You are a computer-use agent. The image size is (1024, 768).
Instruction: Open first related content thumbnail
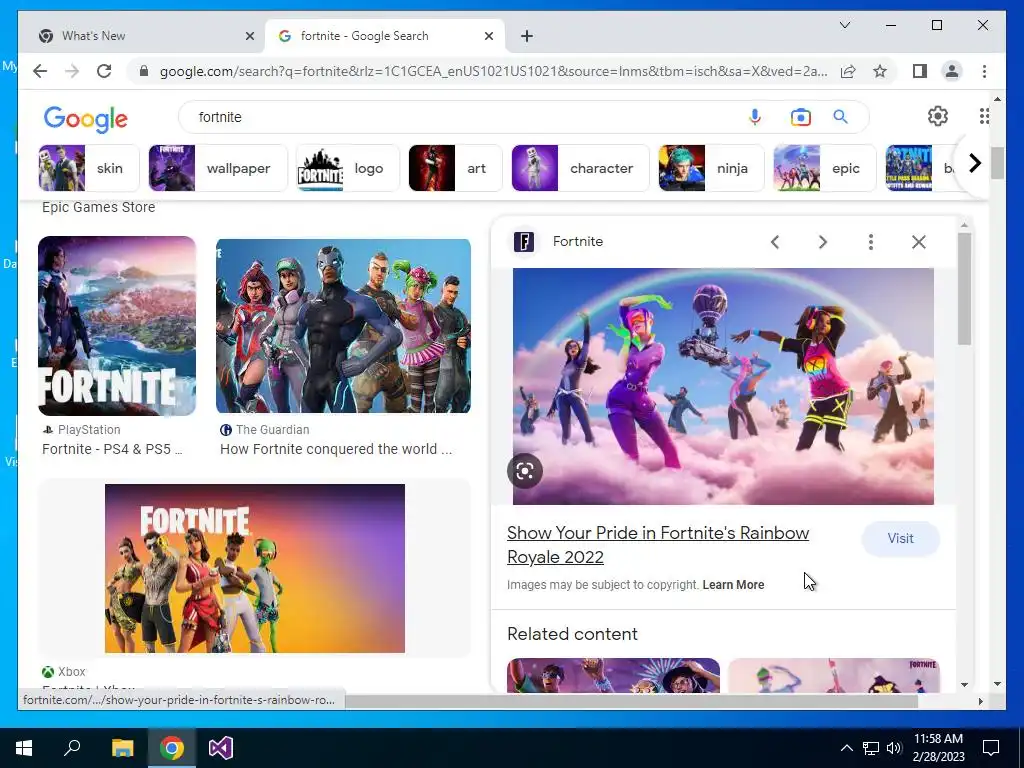pos(613,675)
